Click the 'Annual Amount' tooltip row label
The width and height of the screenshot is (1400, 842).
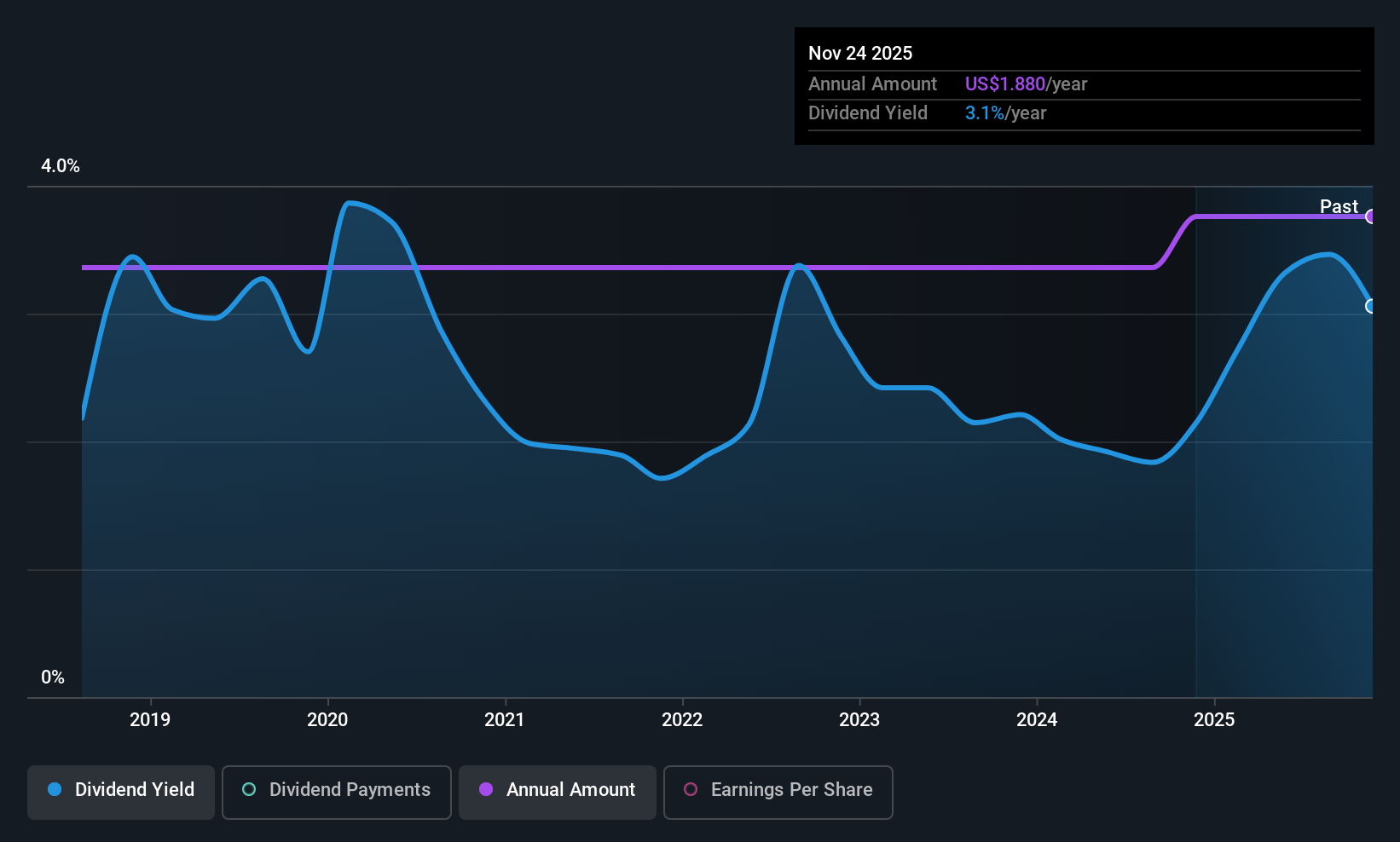point(872,84)
